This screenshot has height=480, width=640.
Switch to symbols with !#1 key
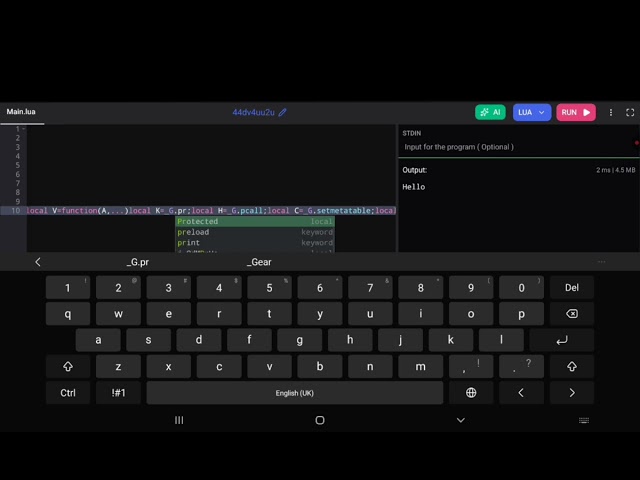(x=118, y=393)
